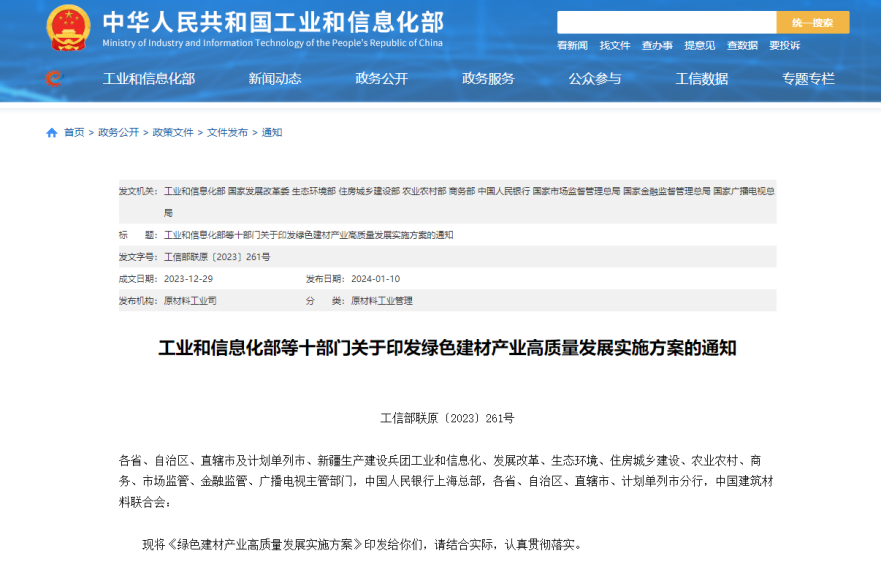The height and width of the screenshot is (567, 881).
Task: Click the 提意见 quick link
Action: point(700,46)
